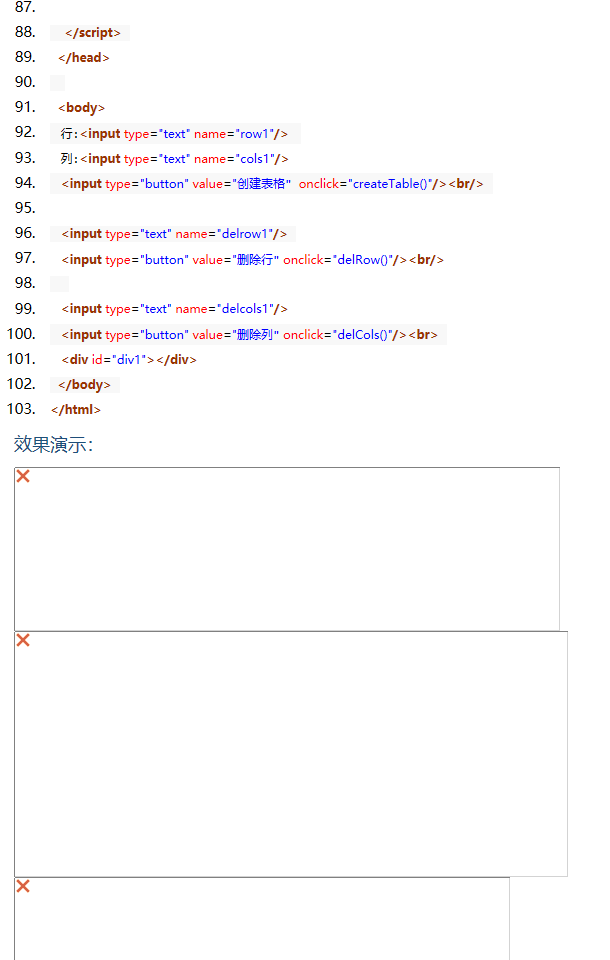Click the closing body tag on line 102

(85, 384)
